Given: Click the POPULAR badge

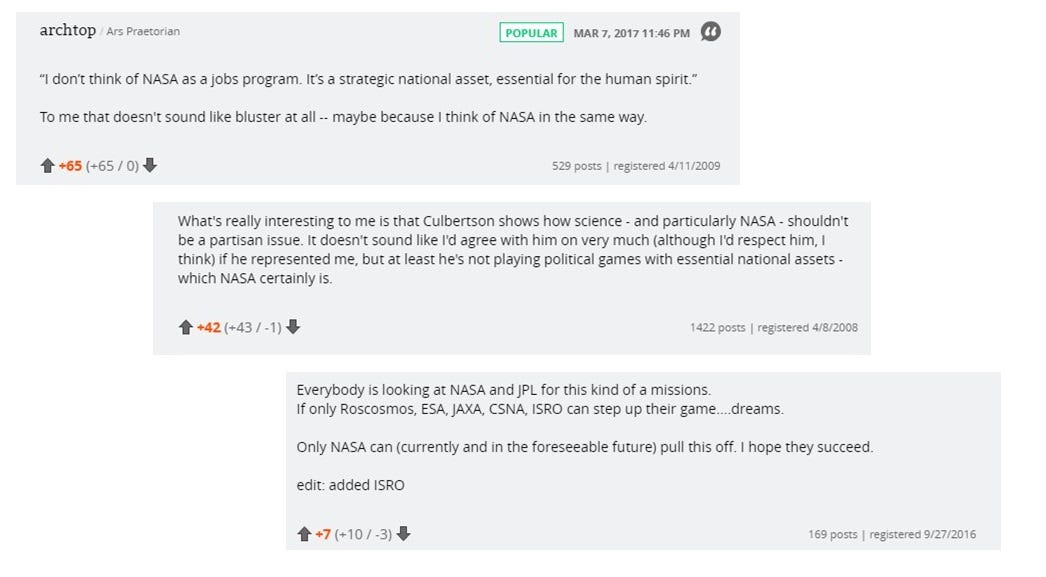Looking at the screenshot, I should coord(531,33).
